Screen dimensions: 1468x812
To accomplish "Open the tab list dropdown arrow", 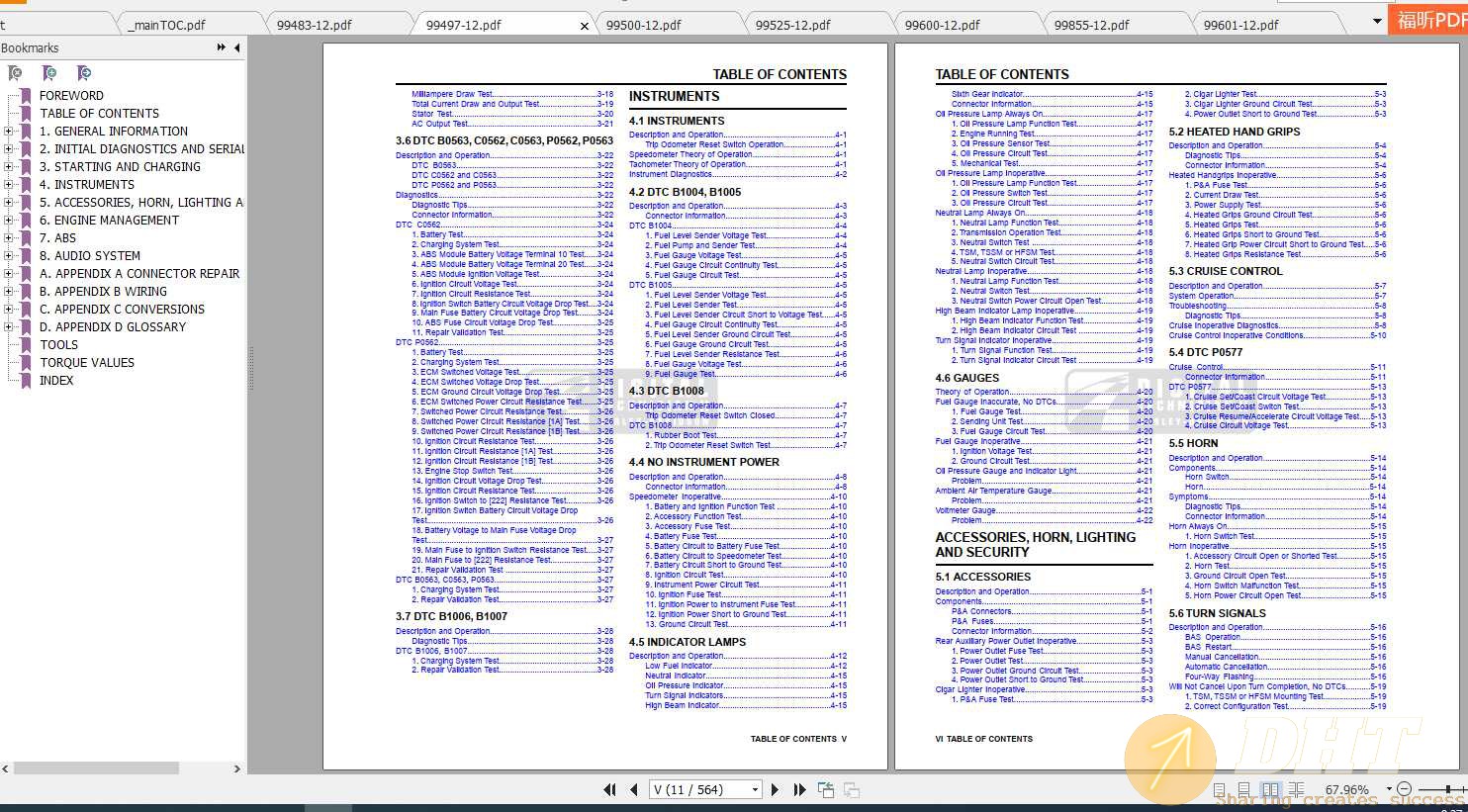I will (x=1376, y=22).
